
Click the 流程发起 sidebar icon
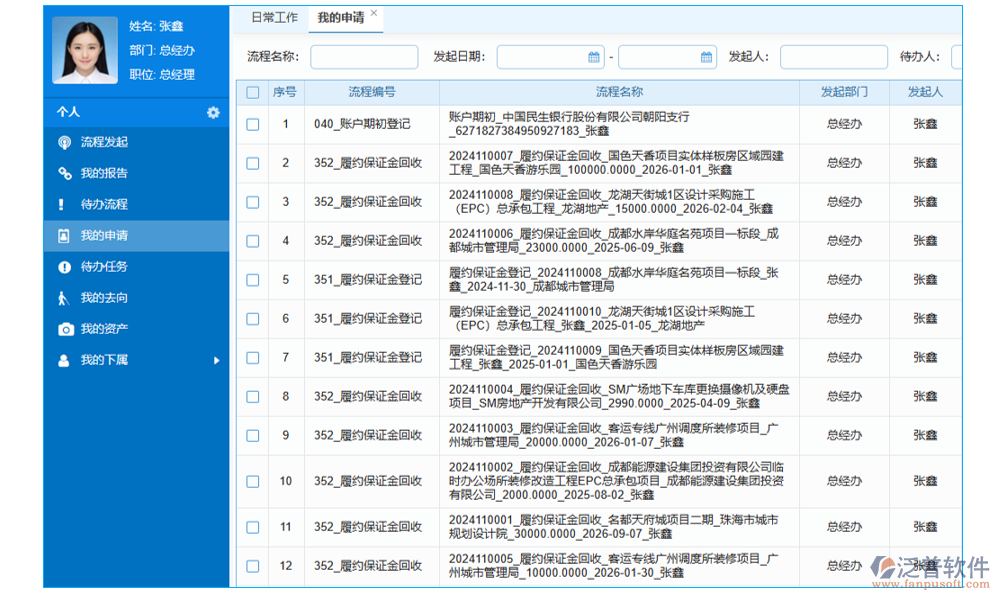(65, 143)
